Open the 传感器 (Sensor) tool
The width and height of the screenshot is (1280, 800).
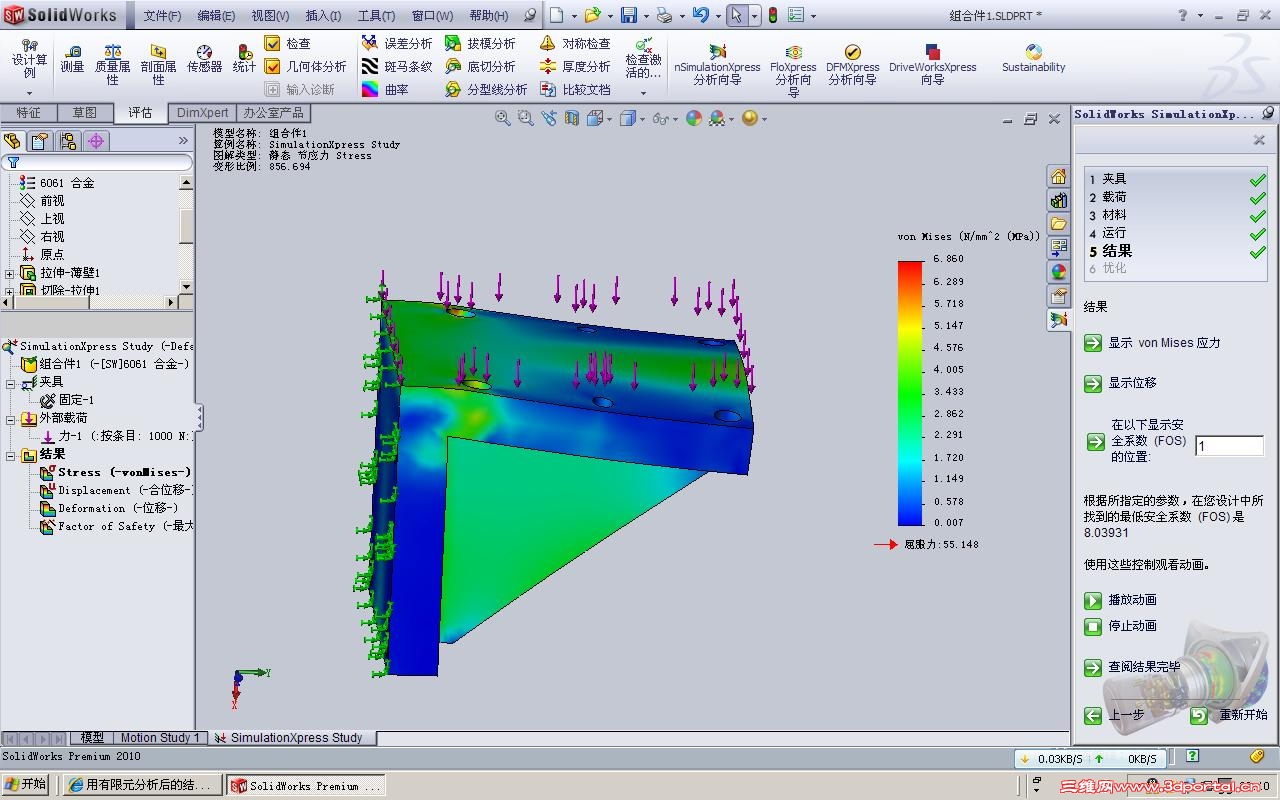pyautogui.click(x=204, y=59)
